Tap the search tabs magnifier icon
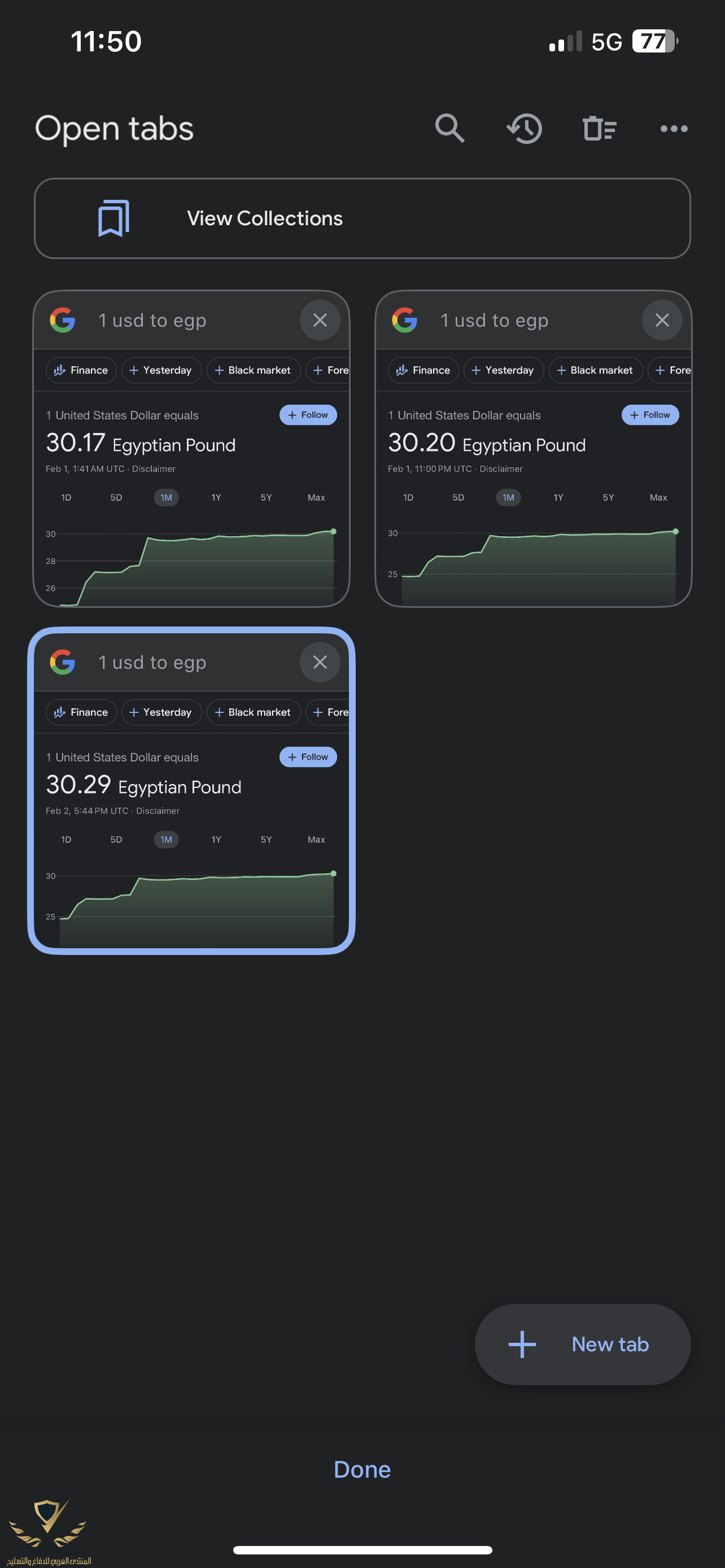Image resolution: width=725 pixels, height=1568 pixels. (450, 129)
